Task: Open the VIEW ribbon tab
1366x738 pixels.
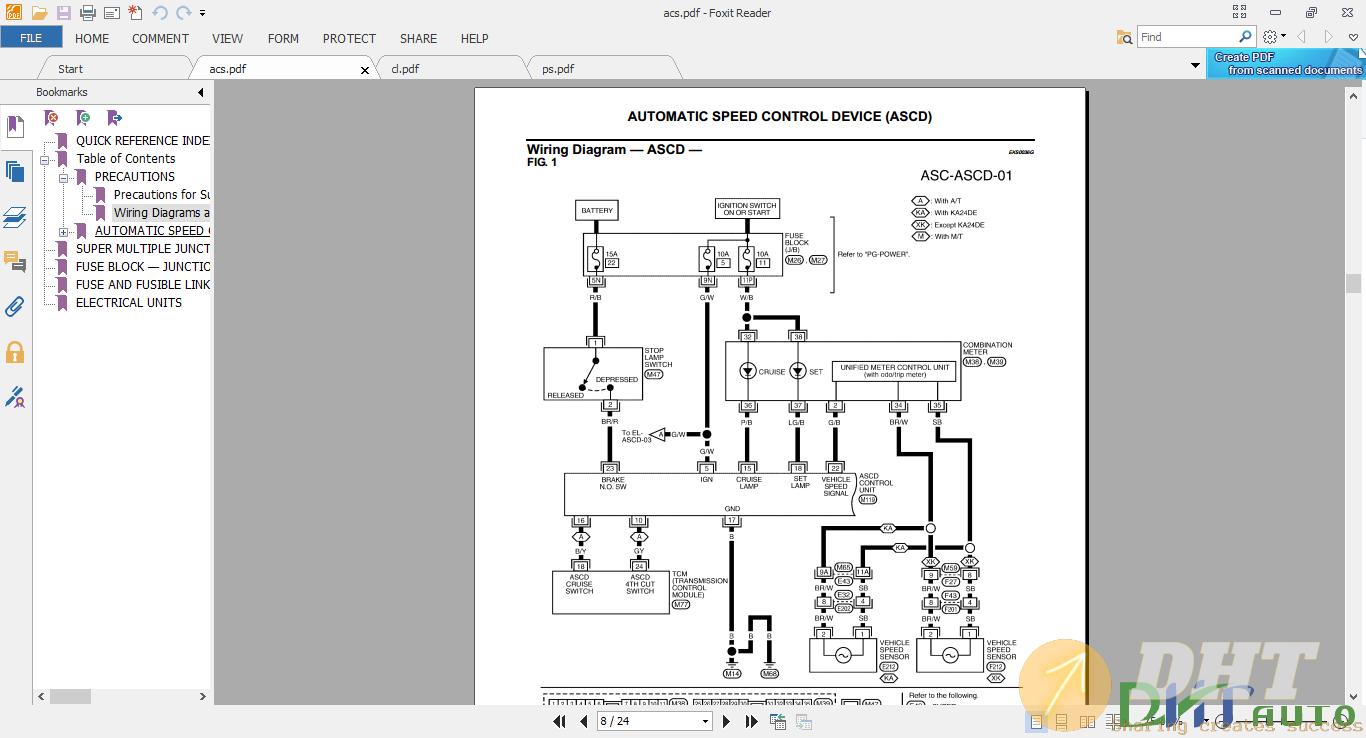Action: 227,38
